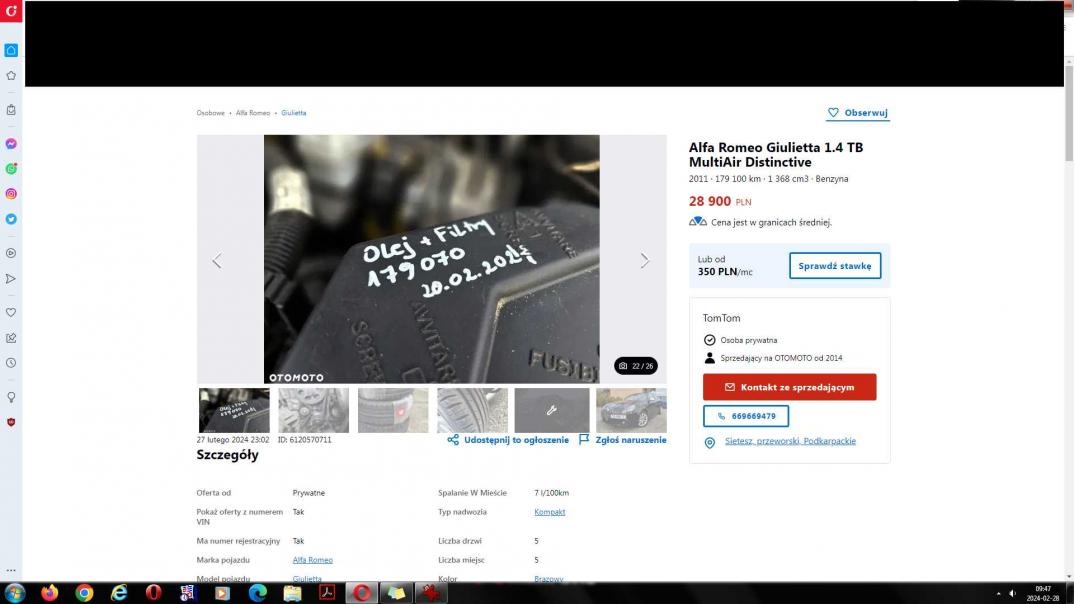This screenshot has width=1074, height=604.
Task: Open Instagram in Opera sidebar
Action: [11, 194]
